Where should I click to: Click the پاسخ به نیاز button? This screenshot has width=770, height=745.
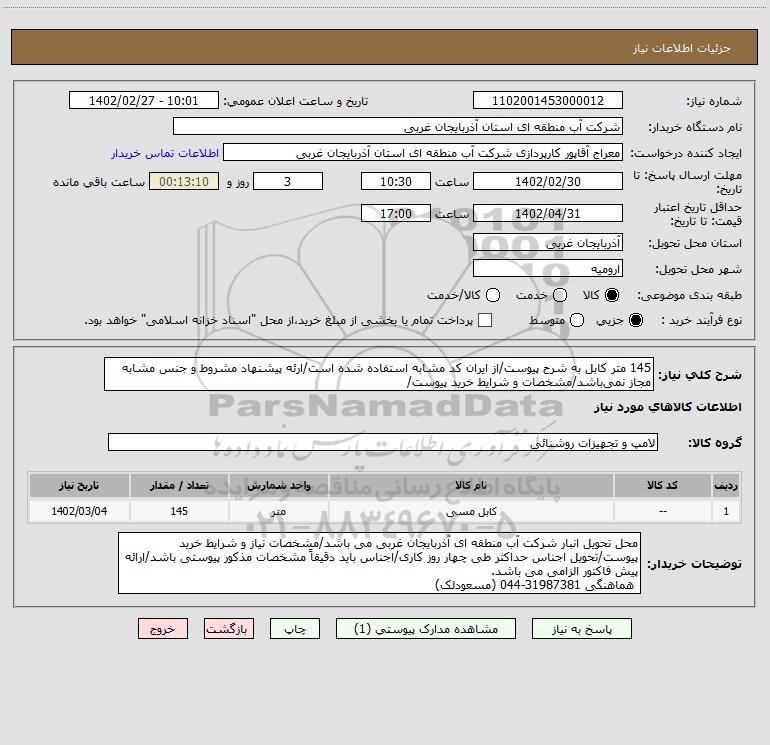tap(581, 629)
